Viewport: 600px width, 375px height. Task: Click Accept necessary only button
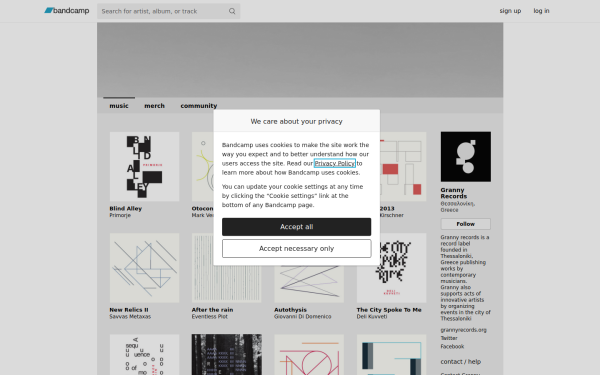pos(297,249)
